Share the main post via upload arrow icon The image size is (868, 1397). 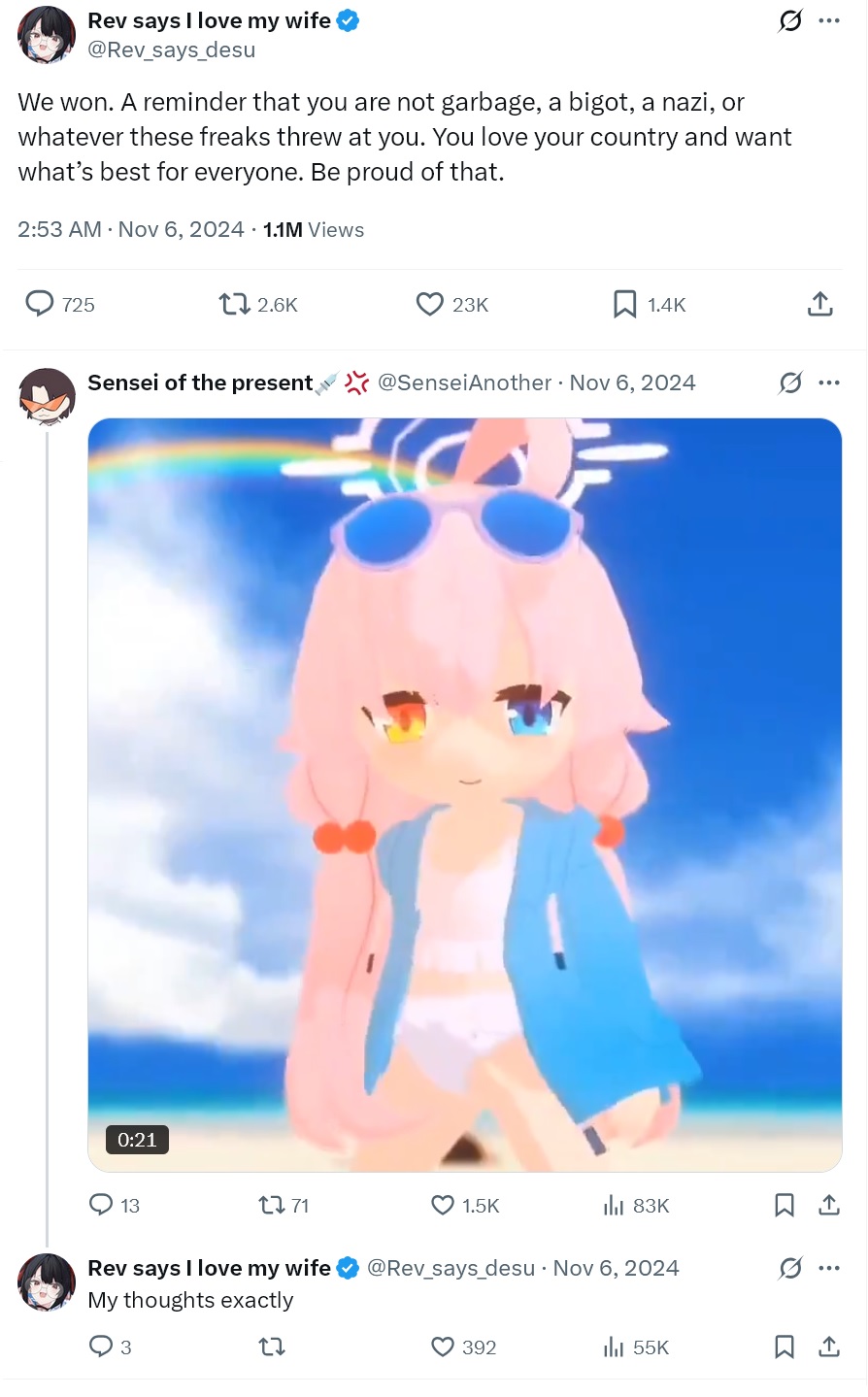click(x=820, y=304)
